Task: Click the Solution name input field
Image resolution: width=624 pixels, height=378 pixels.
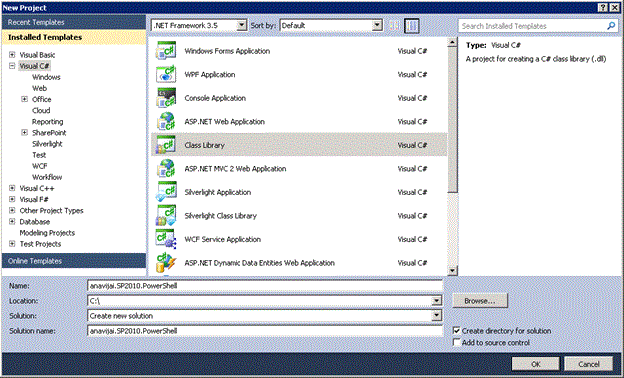Action: pyautogui.click(x=265, y=331)
